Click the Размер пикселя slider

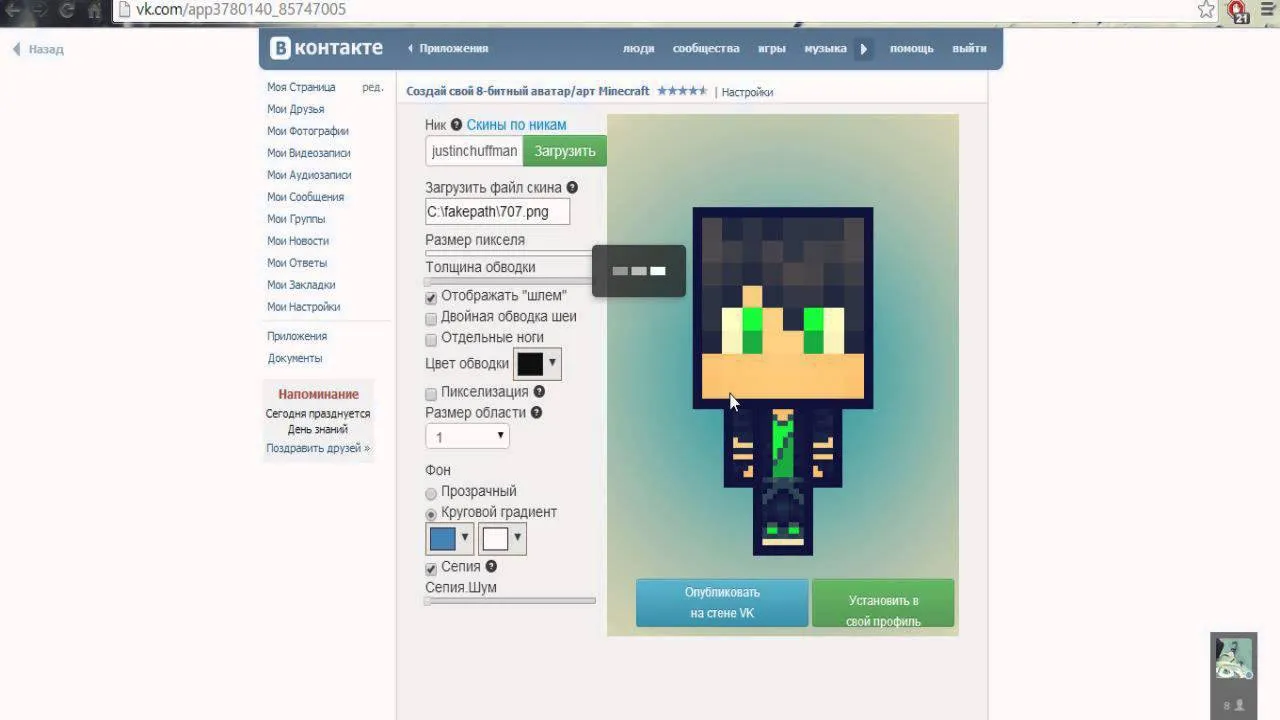coord(509,252)
